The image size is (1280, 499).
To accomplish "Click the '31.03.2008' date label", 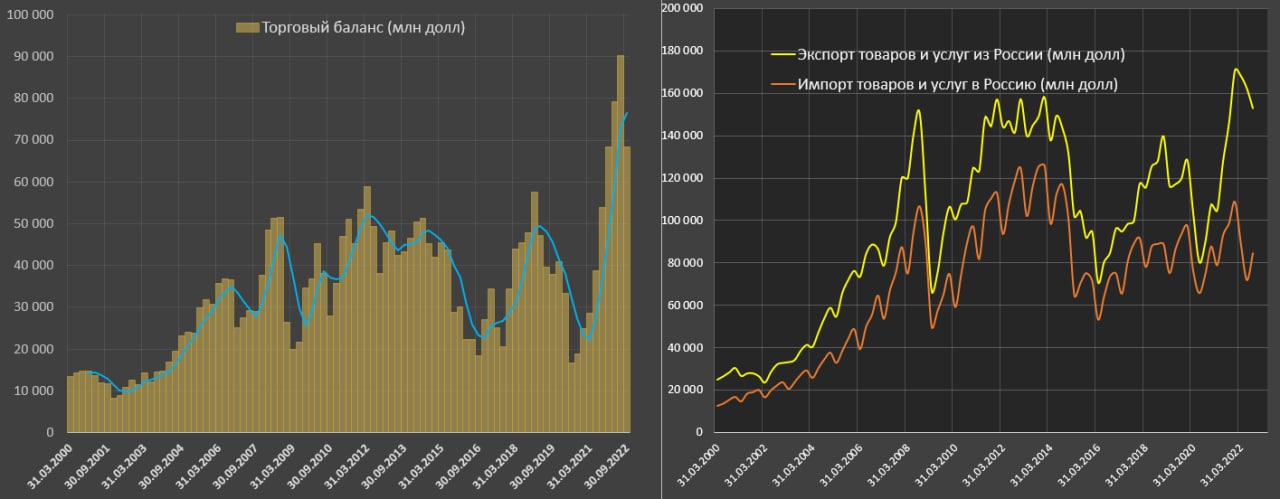I will coord(887,466).
